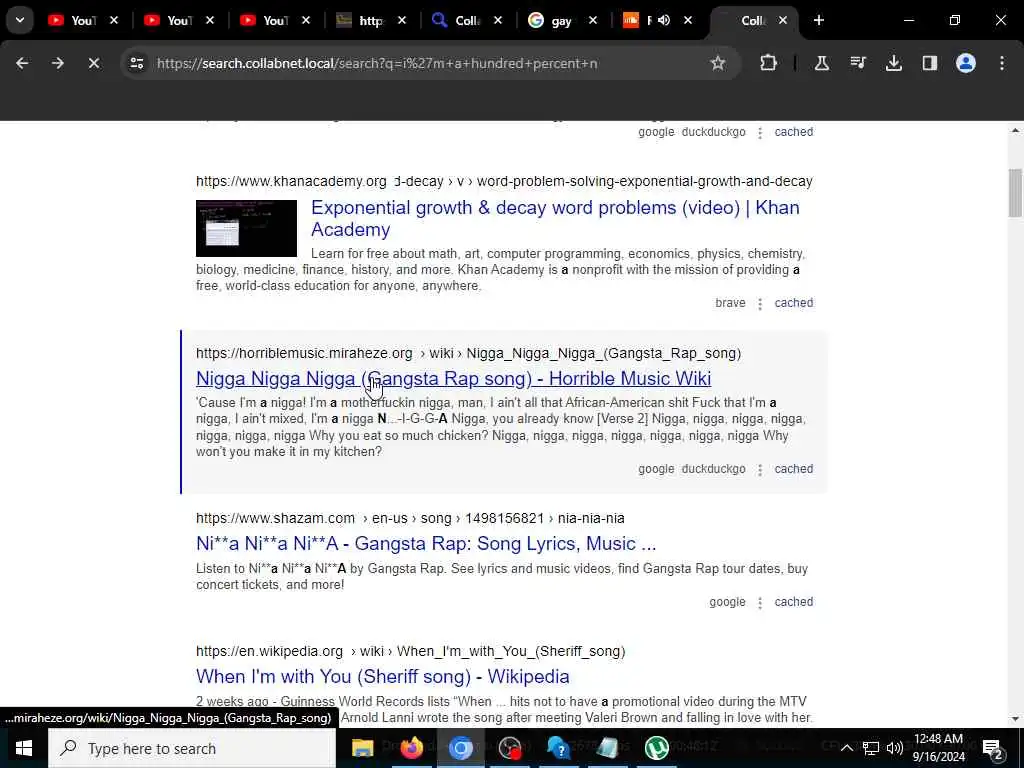Open 'cached' link for Khan Academy result
Screen dimensions: 1024x768
793,303
